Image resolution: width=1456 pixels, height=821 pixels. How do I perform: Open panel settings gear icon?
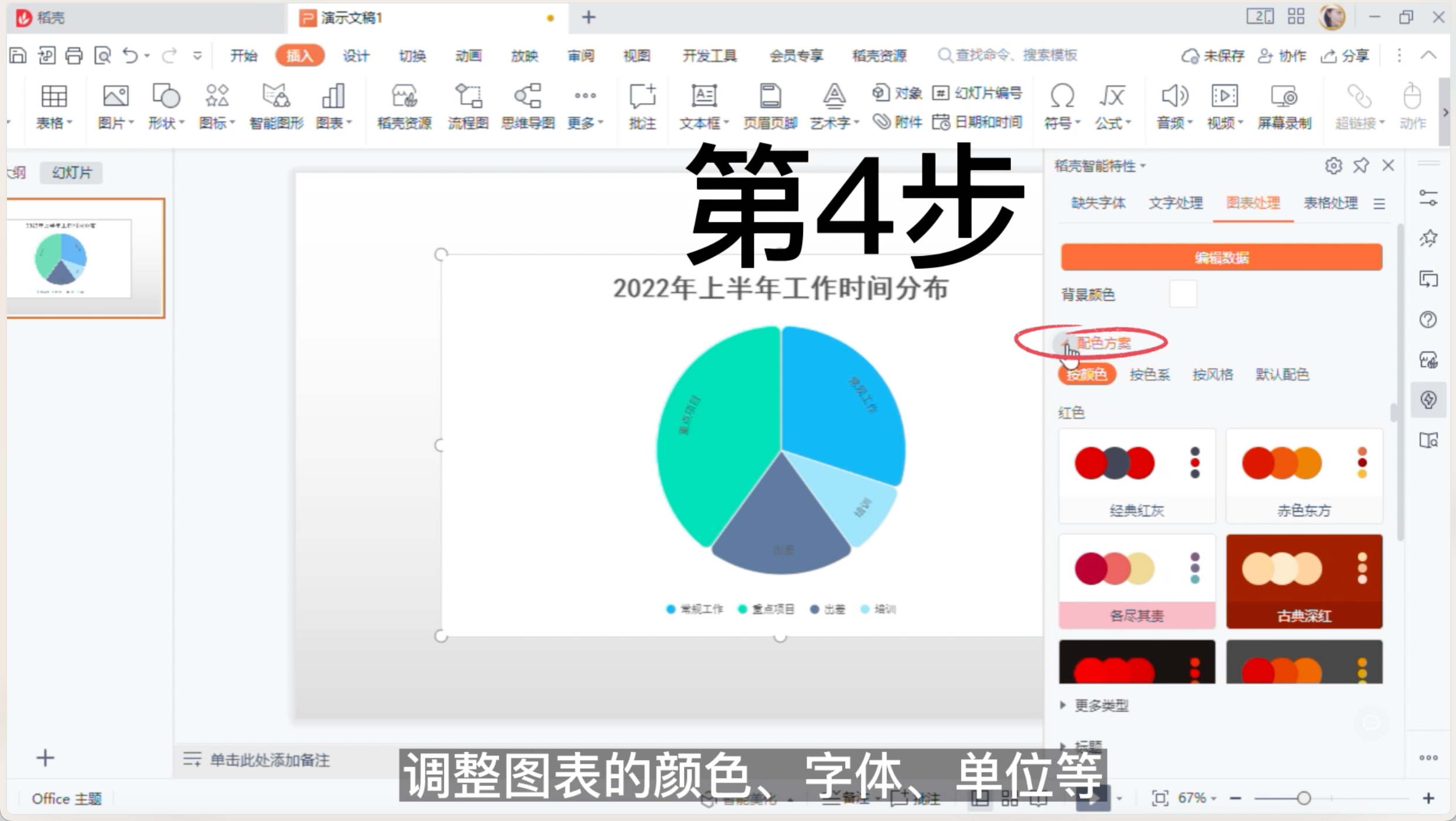click(x=1333, y=166)
